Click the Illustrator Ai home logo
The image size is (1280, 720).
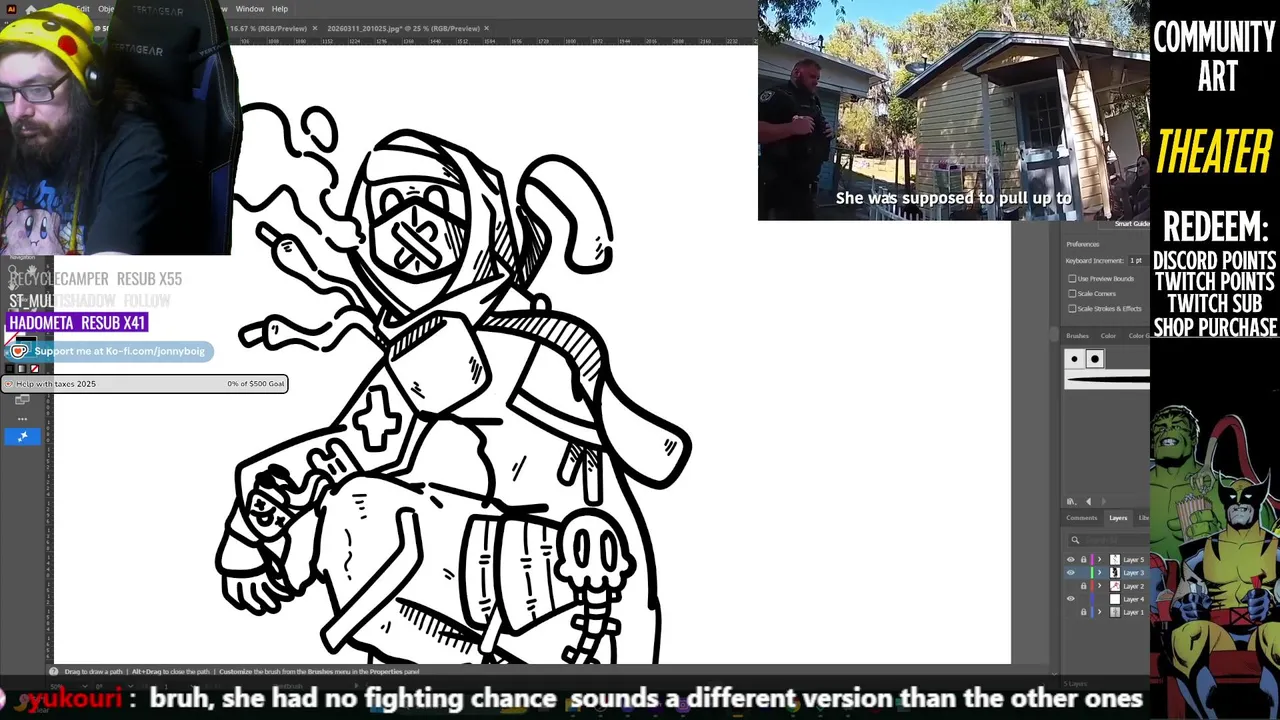tap(10, 9)
